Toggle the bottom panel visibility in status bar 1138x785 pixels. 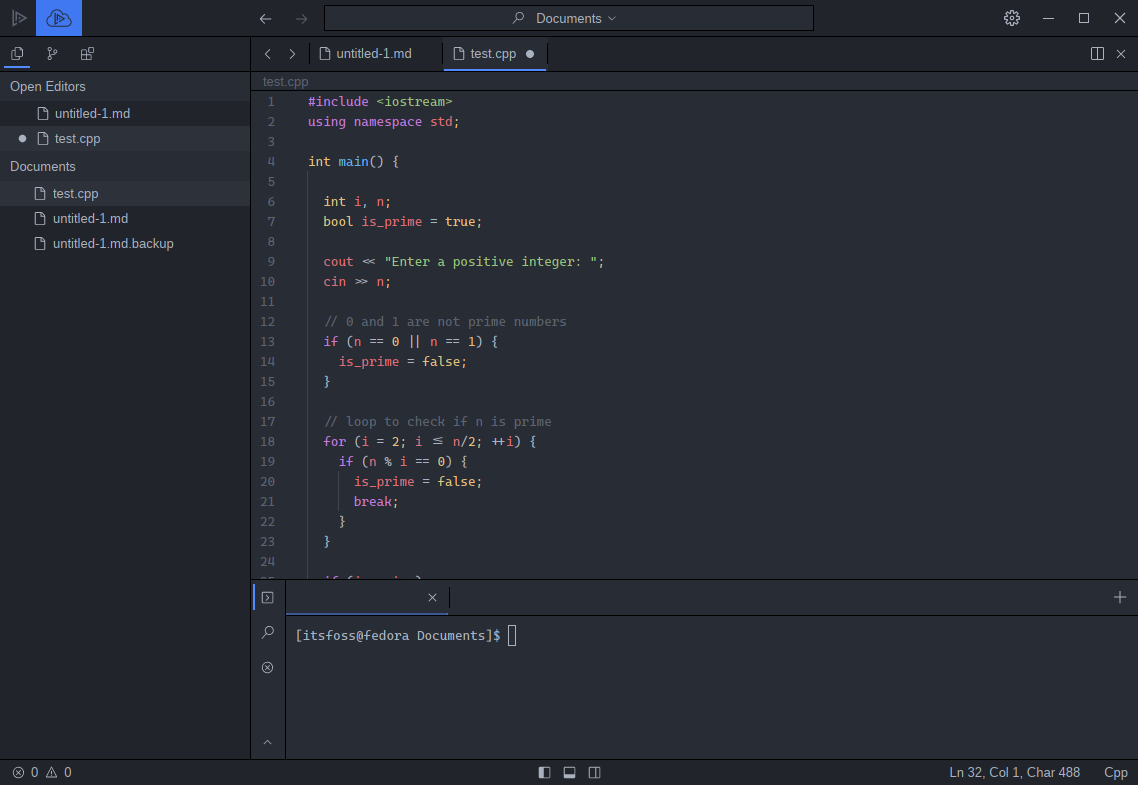[569, 772]
